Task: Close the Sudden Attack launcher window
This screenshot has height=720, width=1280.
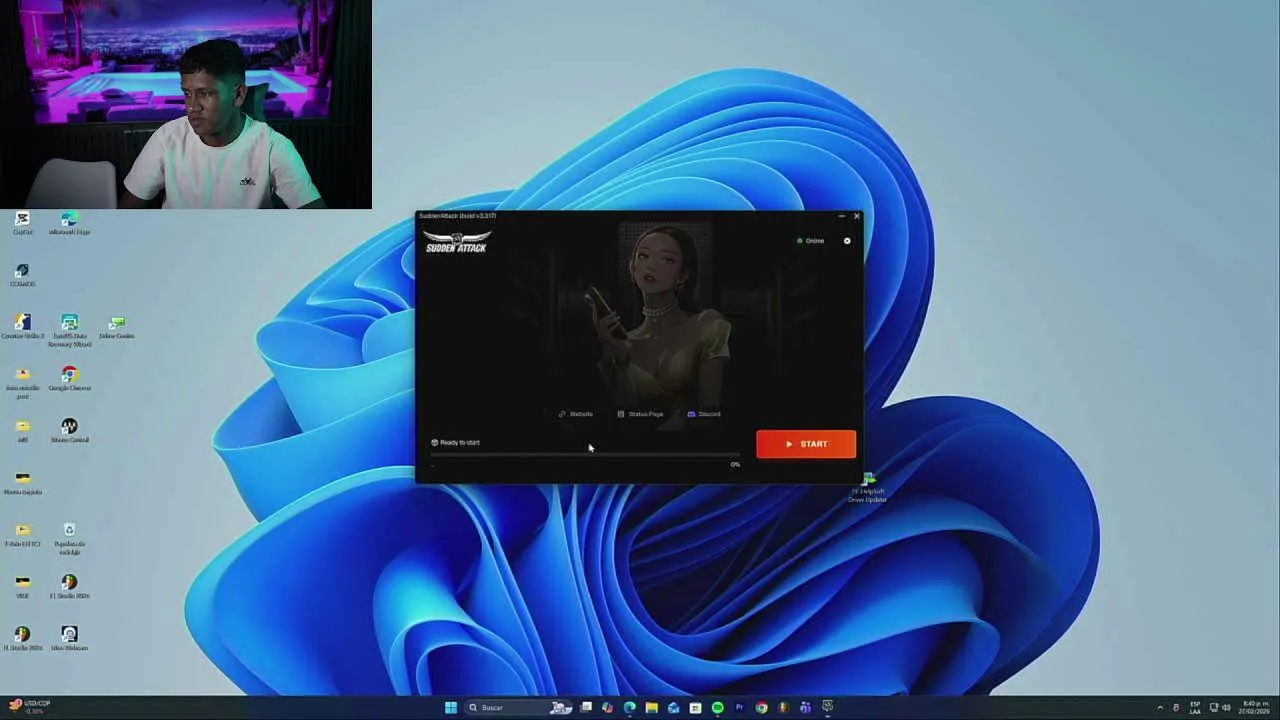Action: coord(856,216)
